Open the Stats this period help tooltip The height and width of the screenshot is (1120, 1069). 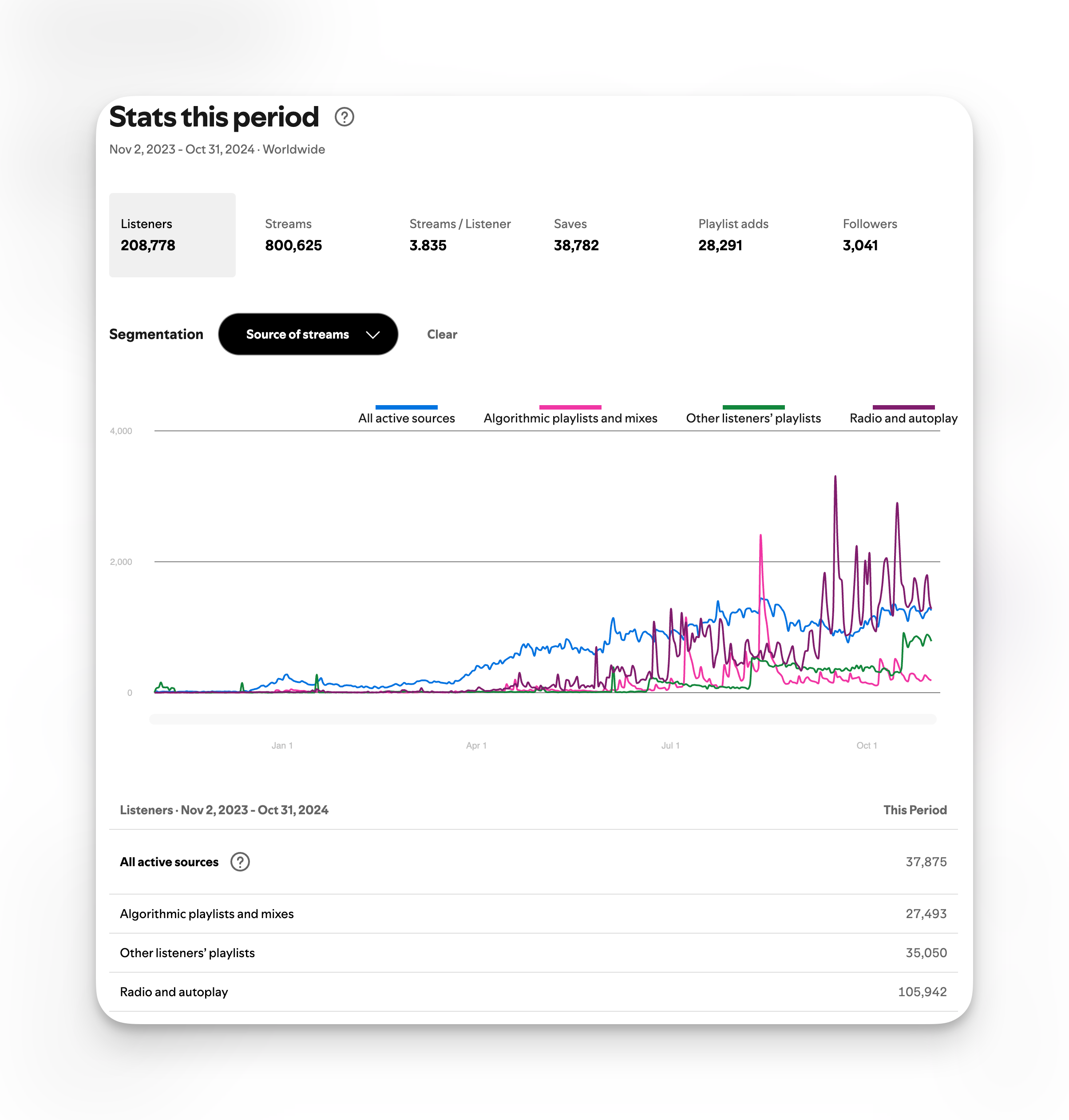[x=345, y=117]
